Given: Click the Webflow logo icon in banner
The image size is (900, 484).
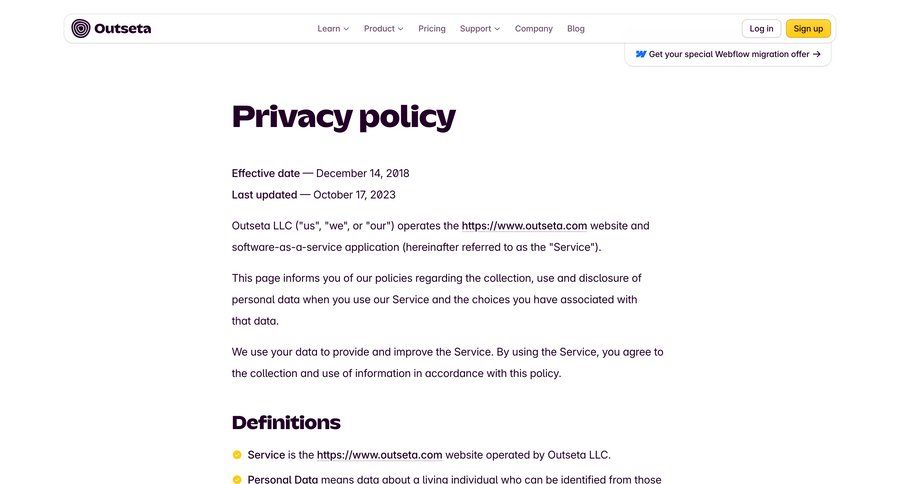Looking at the screenshot, I should (641, 55).
